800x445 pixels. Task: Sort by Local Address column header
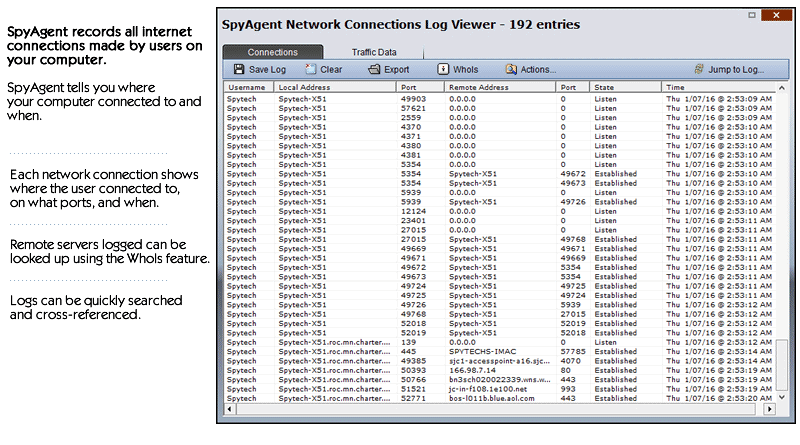point(335,87)
